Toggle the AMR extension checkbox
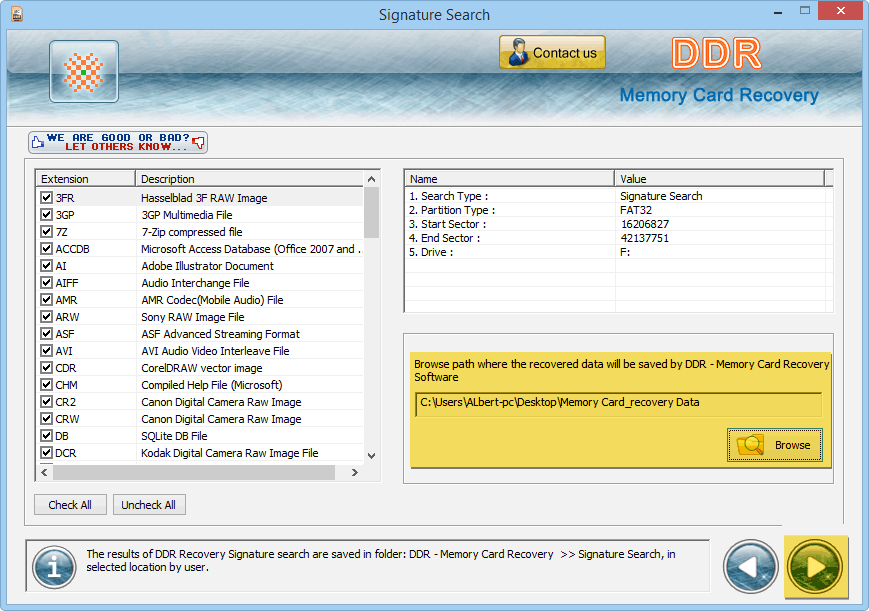869x611 pixels. coord(47,299)
